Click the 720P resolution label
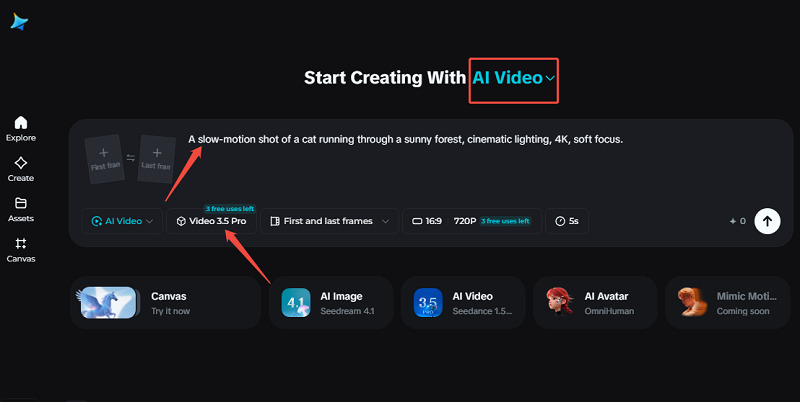This screenshot has height=402, width=800. [465, 221]
